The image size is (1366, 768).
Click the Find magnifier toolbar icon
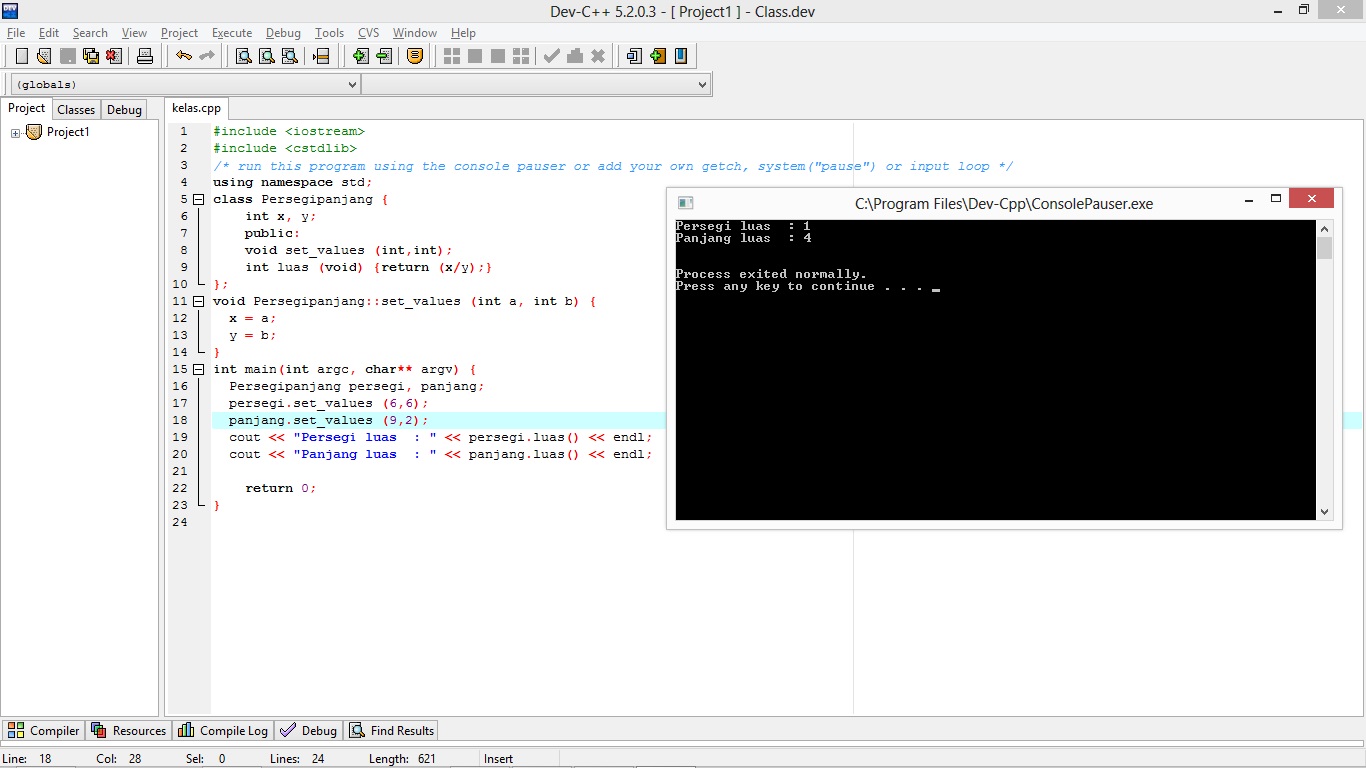point(243,56)
